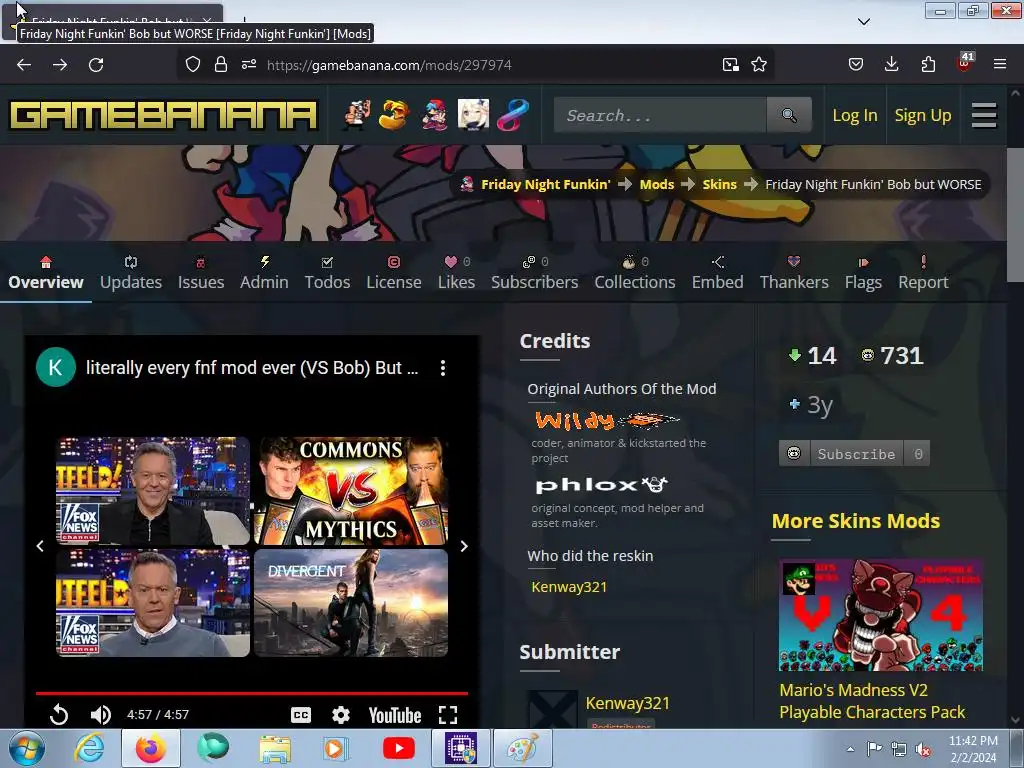Viewport: 1024px width, 768px height.
Task: Open the License tab
Action: click(394, 273)
